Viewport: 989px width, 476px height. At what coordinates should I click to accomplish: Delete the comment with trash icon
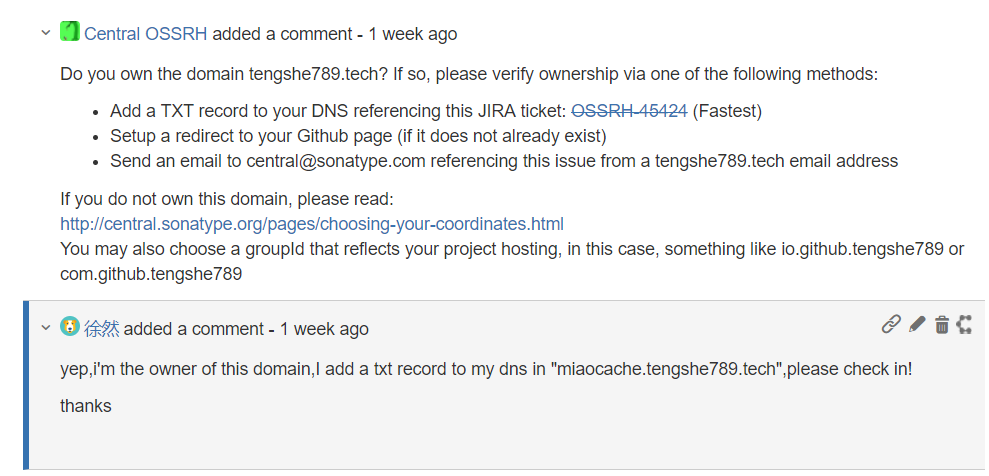point(941,324)
